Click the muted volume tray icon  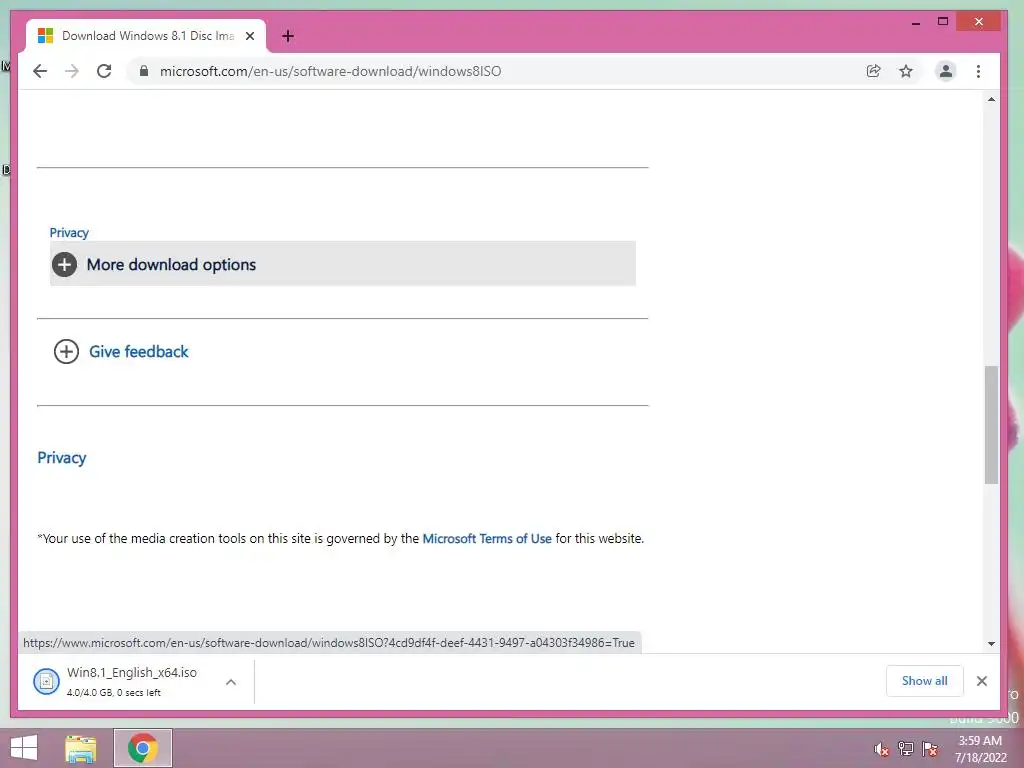(882, 749)
